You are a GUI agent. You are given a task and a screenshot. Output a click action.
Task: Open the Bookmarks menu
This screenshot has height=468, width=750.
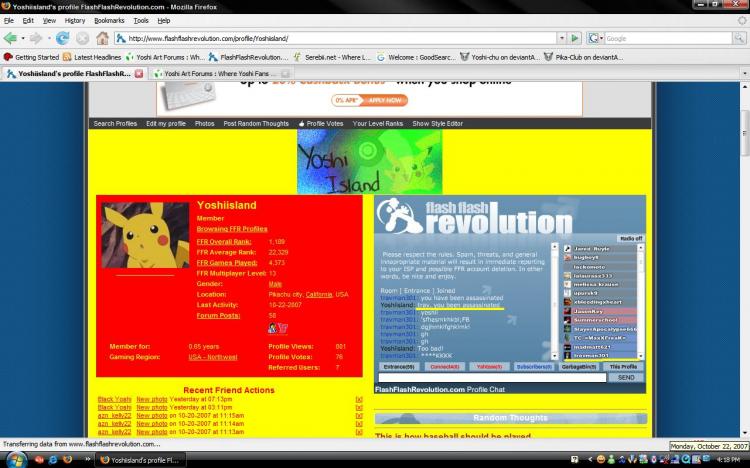109,21
